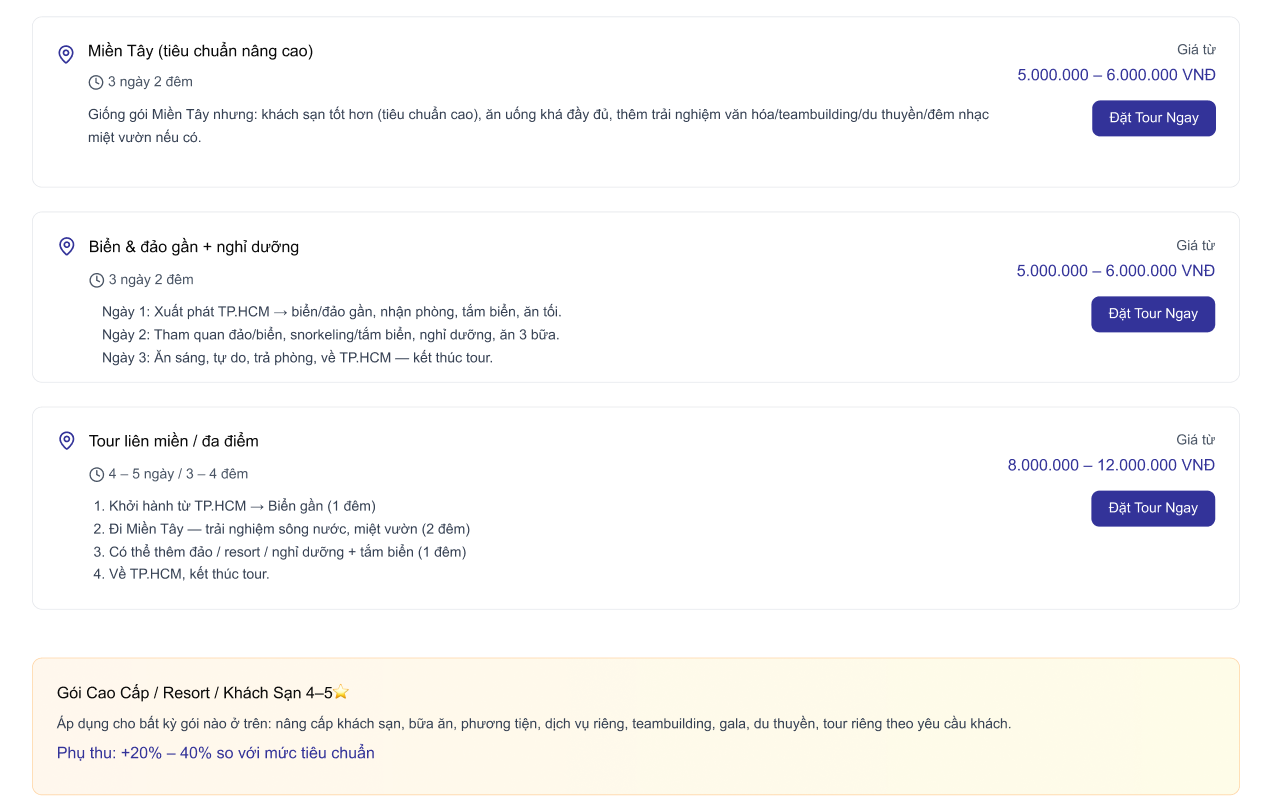Click the Gói Cao Cấp / Resort heading
Image resolution: width=1272 pixels, height=810 pixels.
[194, 693]
